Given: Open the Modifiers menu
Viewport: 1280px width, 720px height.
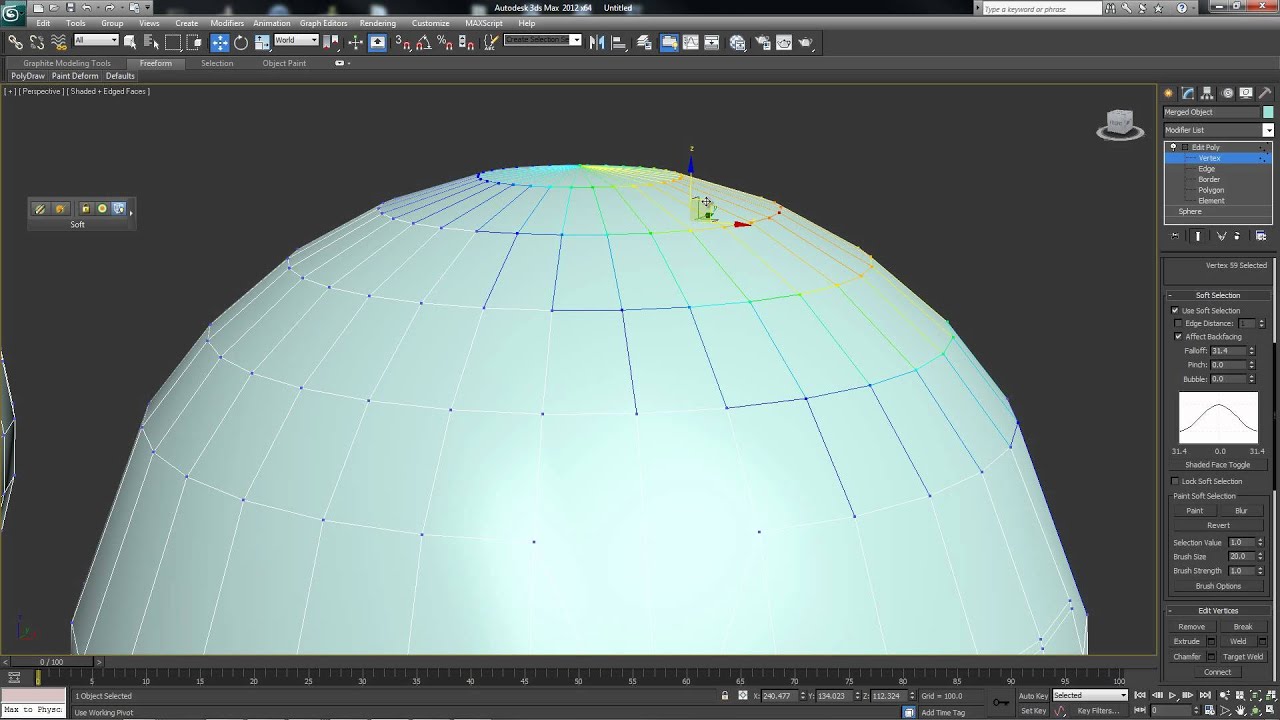Looking at the screenshot, I should click(227, 23).
